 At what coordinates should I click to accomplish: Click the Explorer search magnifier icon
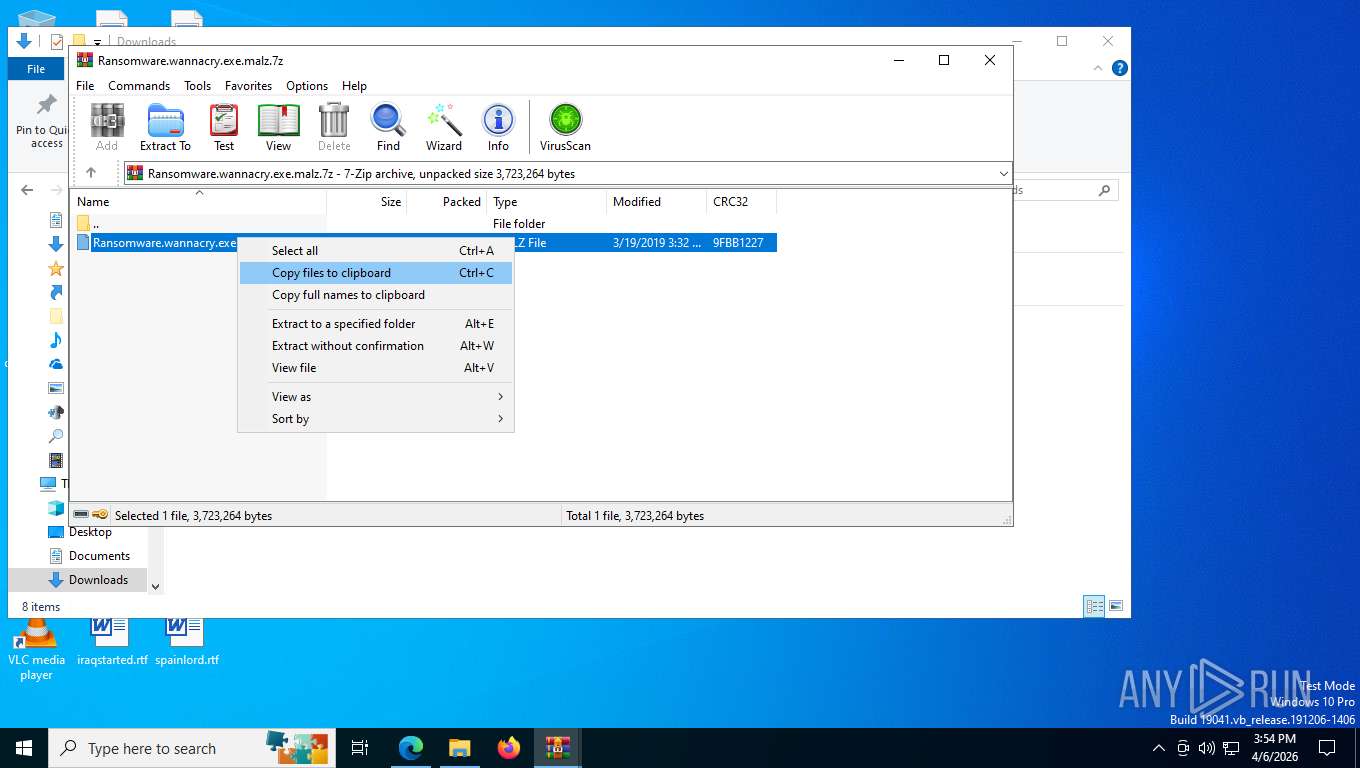[1104, 190]
